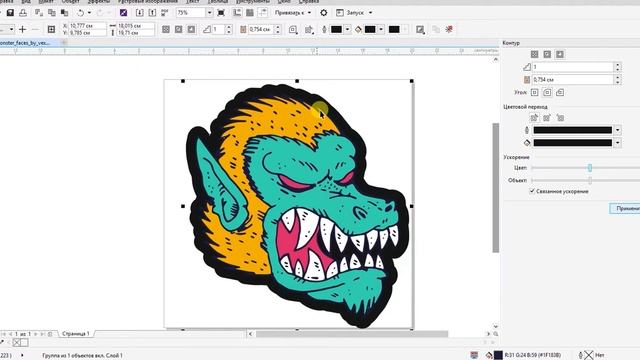Click the Copy contour properties icon
Viewport: 640px width, 360px height.
436,29
